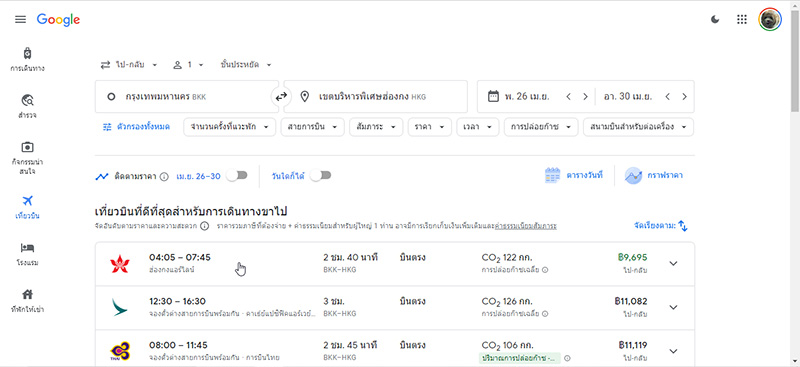Open สำรวจ (Explore) in sidebar
The image size is (800, 367).
(28, 106)
